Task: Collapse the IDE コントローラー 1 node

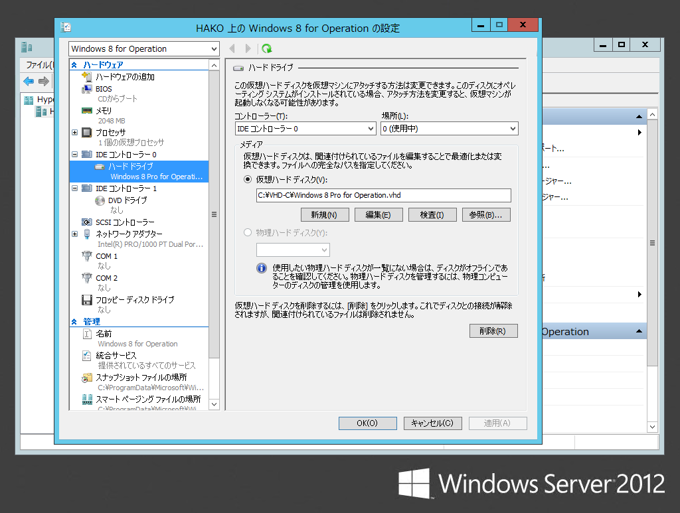Action: [x=75, y=188]
